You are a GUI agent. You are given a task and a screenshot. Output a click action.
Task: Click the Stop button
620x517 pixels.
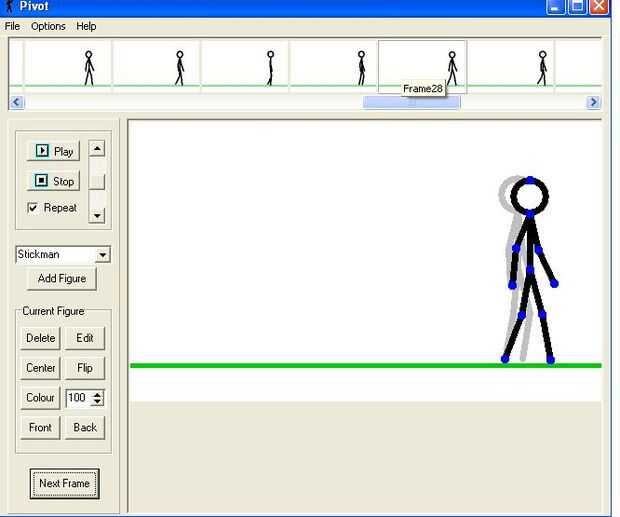[x=53, y=181]
